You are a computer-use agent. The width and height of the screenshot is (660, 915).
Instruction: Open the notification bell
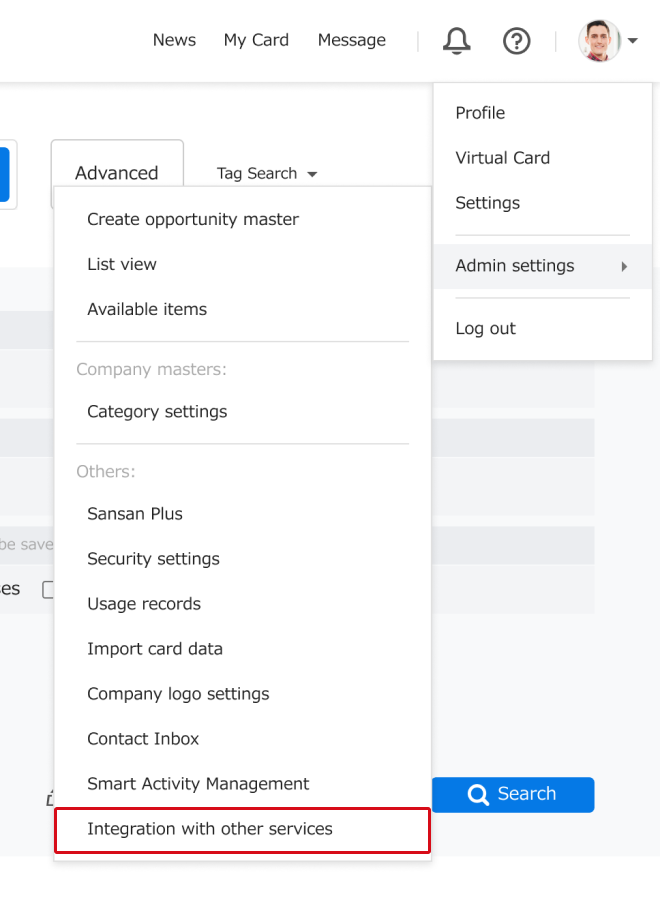pyautogui.click(x=456, y=41)
